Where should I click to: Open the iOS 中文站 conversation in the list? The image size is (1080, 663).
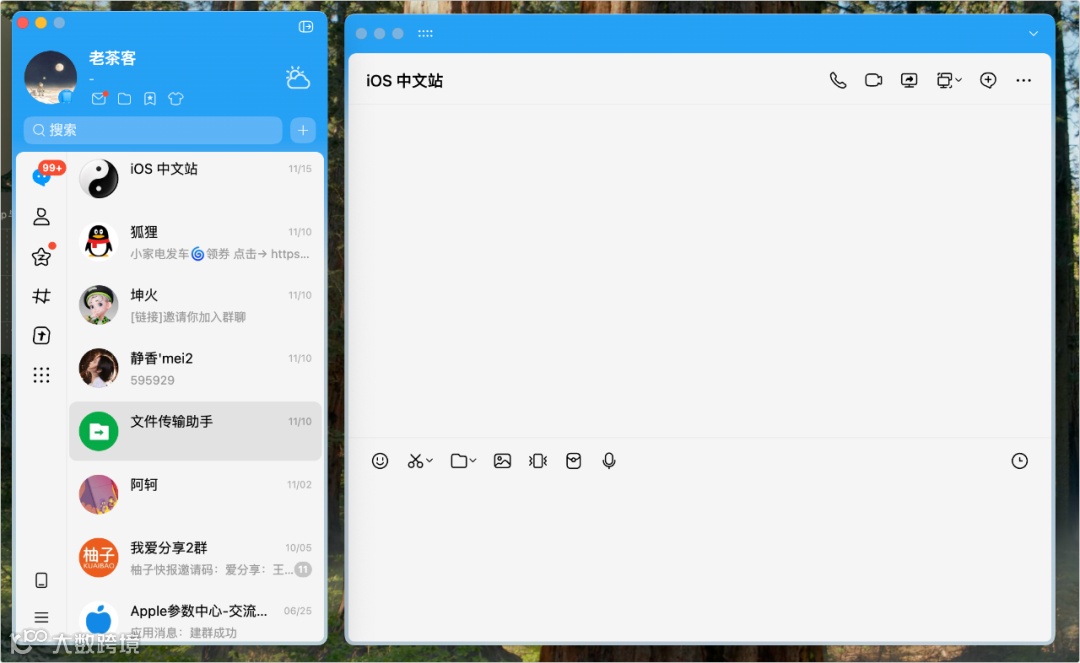tap(196, 178)
